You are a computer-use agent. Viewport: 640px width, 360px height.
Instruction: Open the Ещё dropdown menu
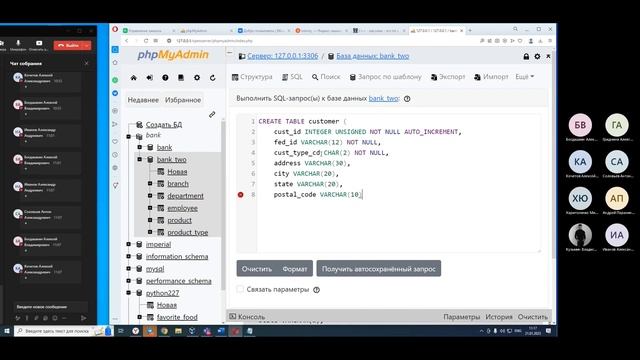(x=524, y=77)
